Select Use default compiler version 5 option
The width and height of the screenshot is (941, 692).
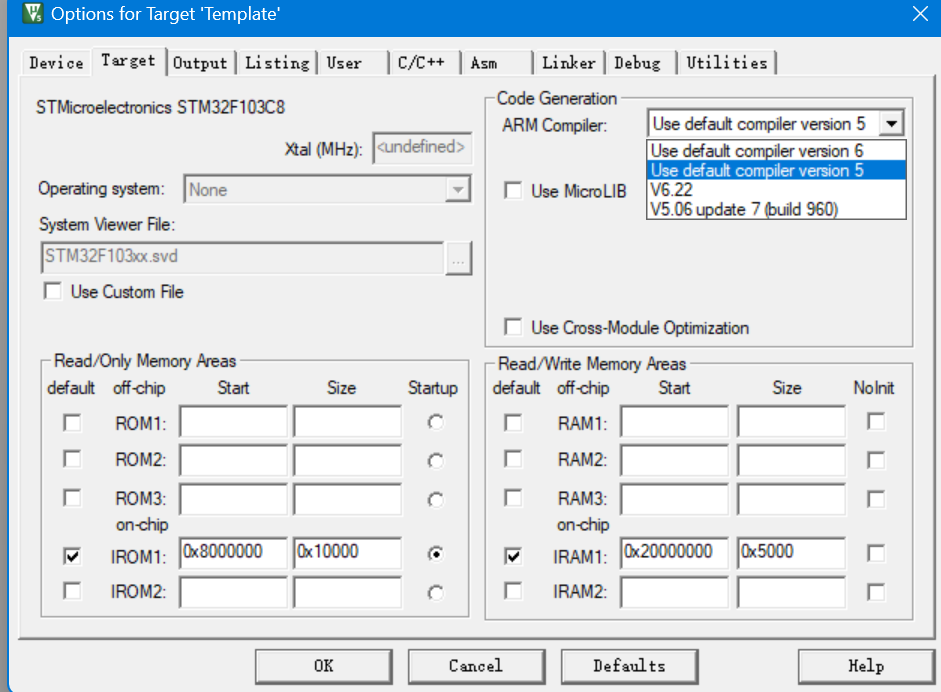[x=776, y=170]
